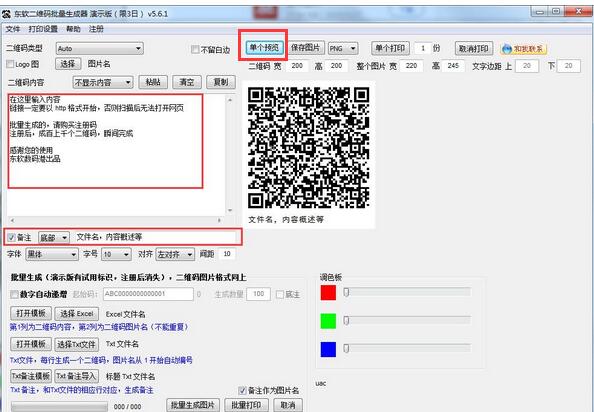This screenshot has height=412, width=594.
Task: Click the red channel slider
Action: 407,292
